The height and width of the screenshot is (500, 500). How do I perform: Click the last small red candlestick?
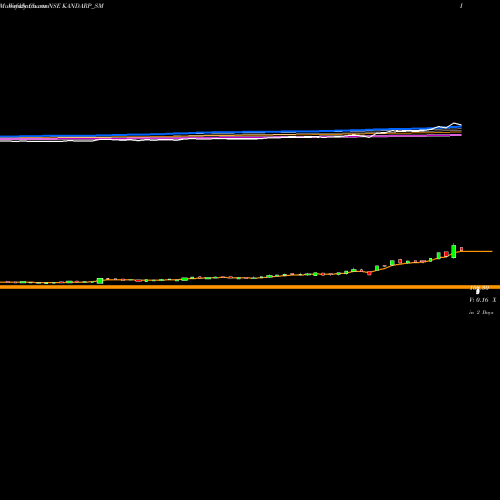pos(461,249)
